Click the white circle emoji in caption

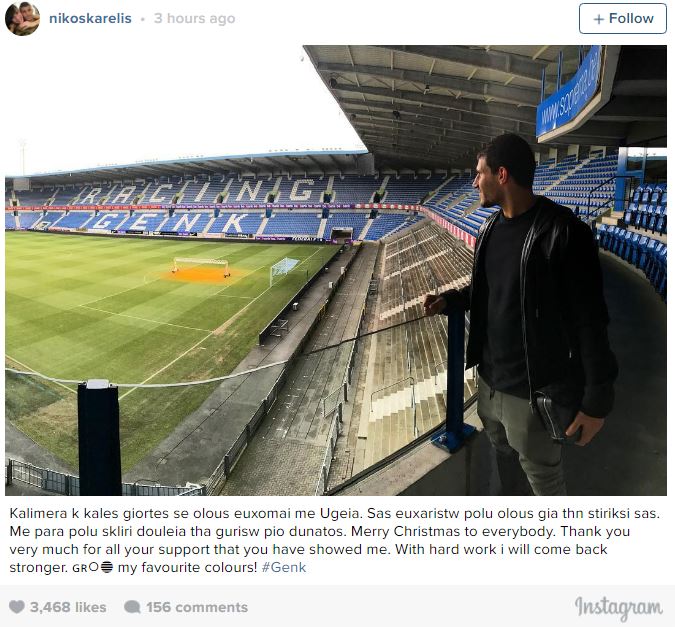pos(93,568)
